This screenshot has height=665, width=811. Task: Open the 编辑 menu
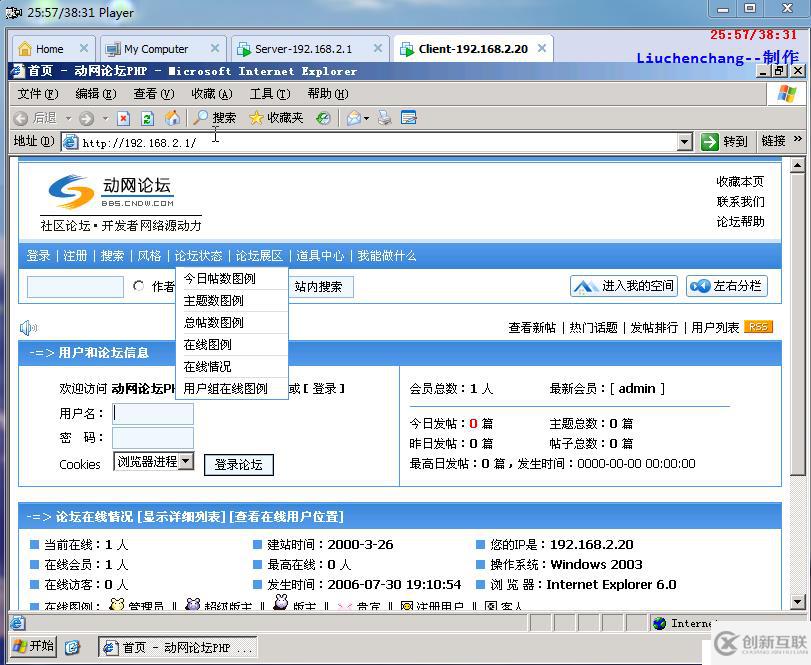click(x=96, y=94)
